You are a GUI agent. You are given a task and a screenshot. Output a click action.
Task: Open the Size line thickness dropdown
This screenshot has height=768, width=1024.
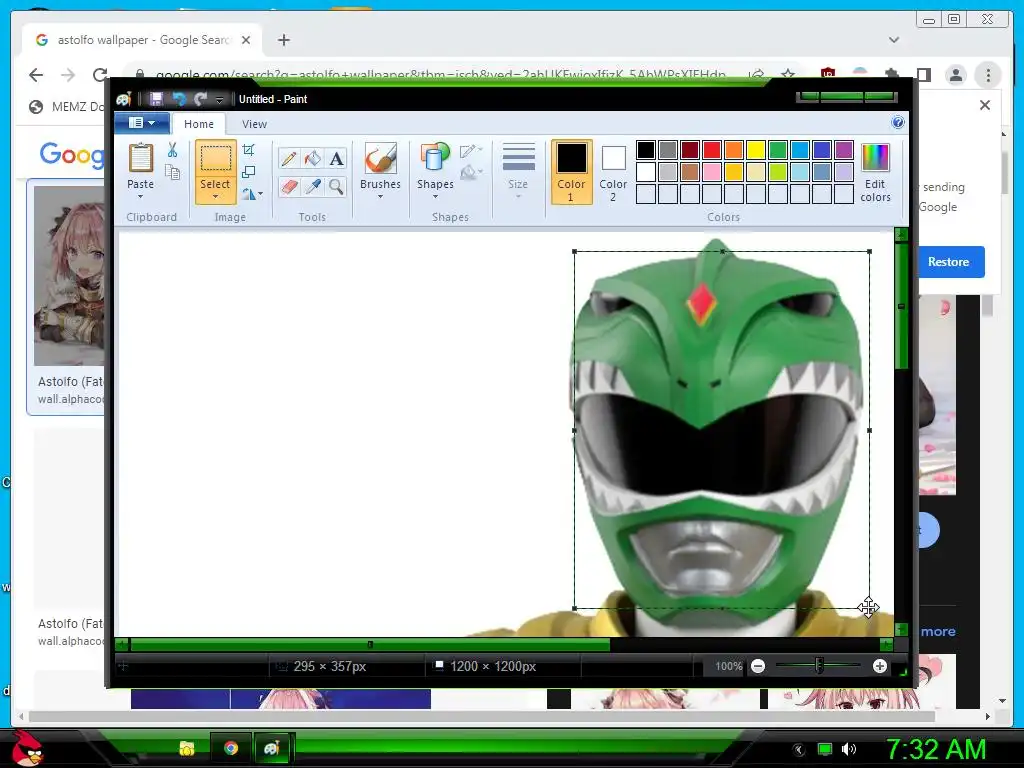click(x=519, y=172)
